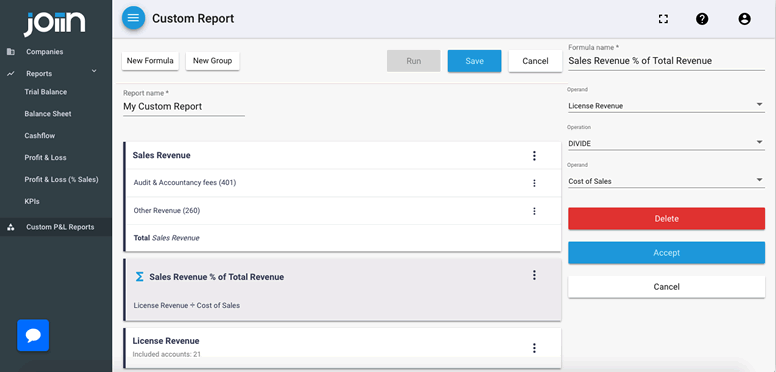776x372 pixels.
Task: Expand the License Revenue operand dropdown
Action: (x=666, y=105)
